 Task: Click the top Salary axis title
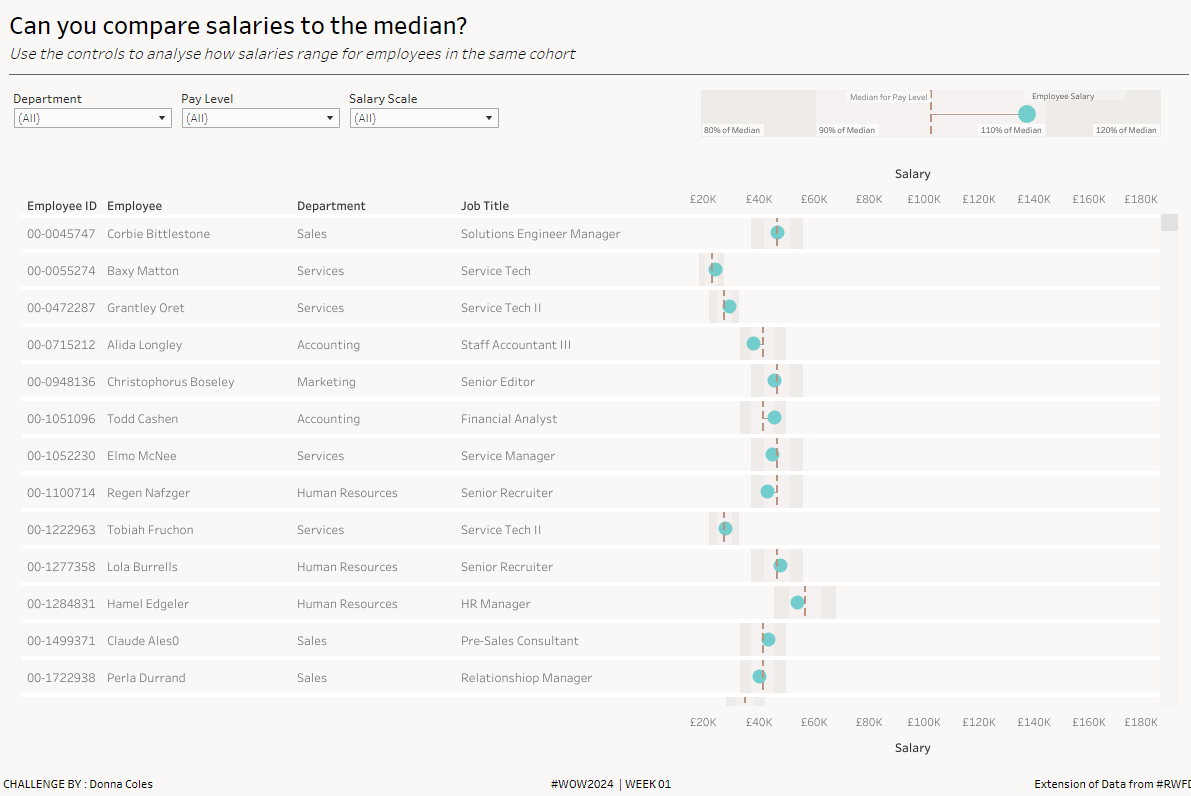912,174
